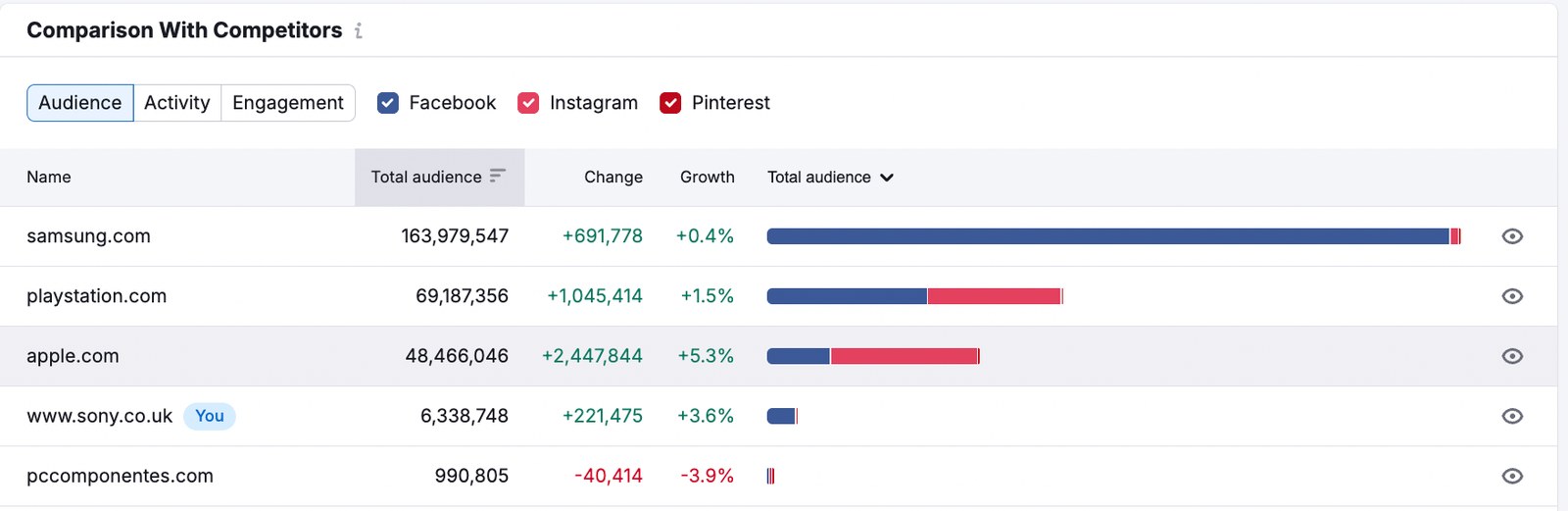Click the Change column header
Screen dimensions: 1568x511
[613, 178]
